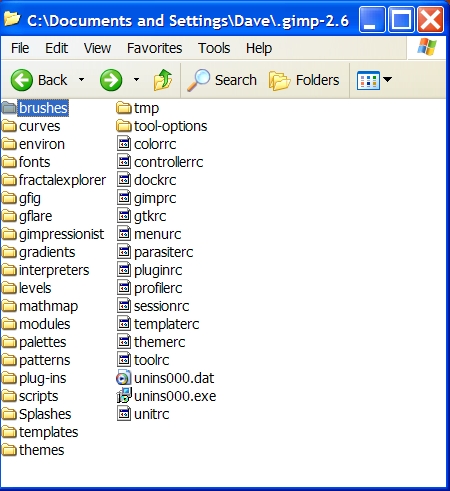This screenshot has height=491, width=450.
Task: Select the gfig folder name
Action: [30, 199]
